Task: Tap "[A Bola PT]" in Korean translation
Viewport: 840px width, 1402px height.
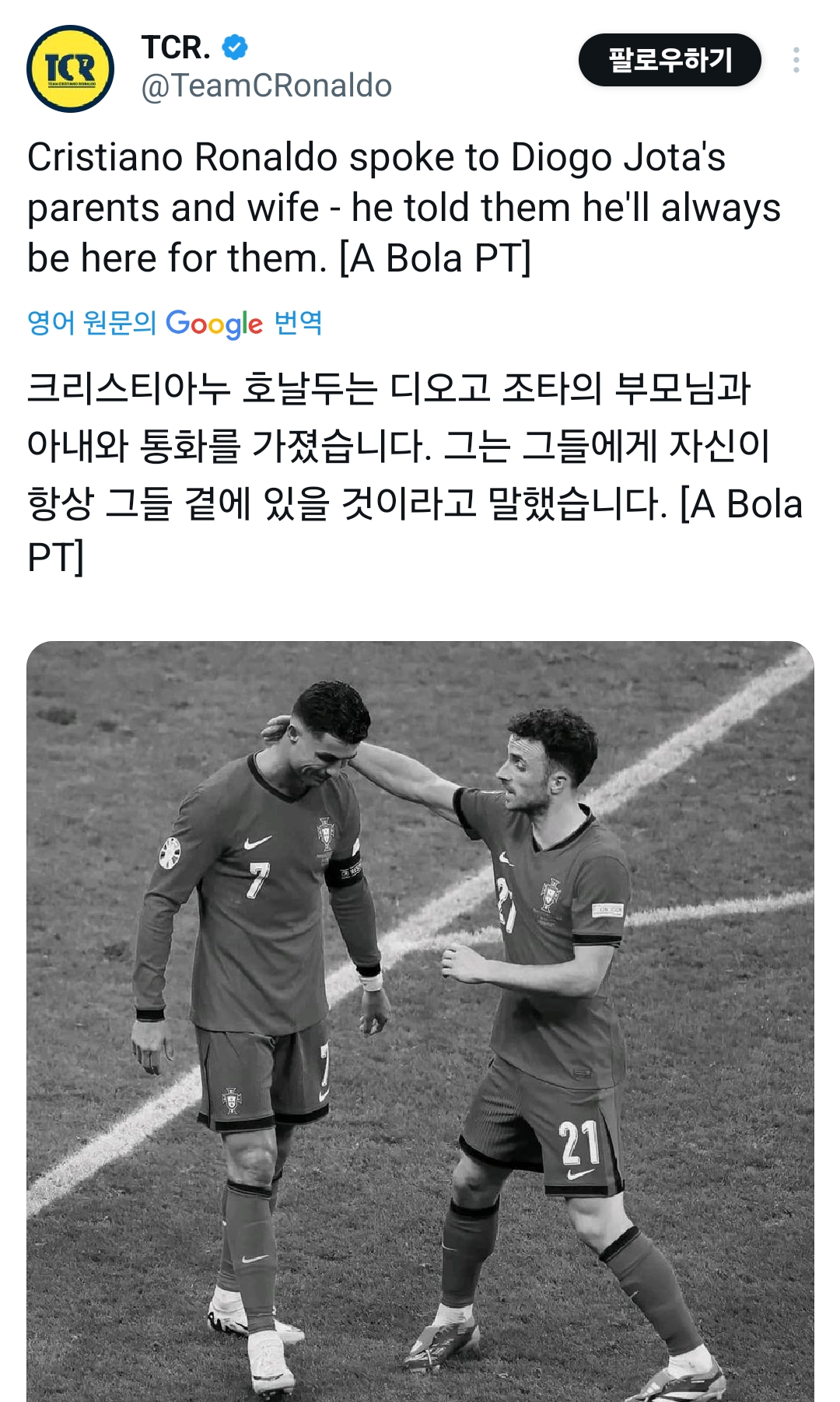Action: point(741,504)
